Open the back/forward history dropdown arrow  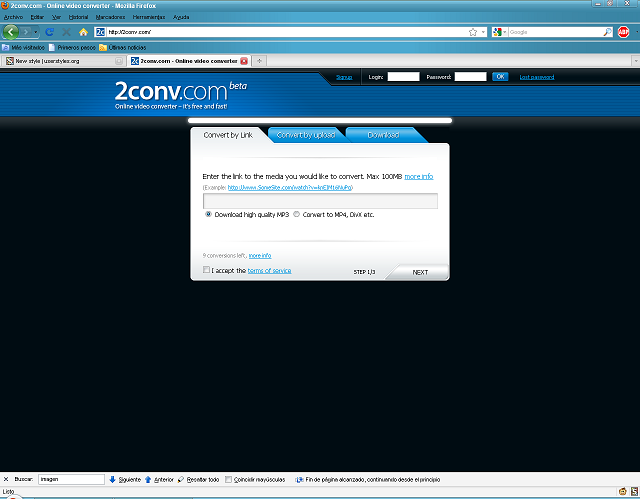pos(36,32)
